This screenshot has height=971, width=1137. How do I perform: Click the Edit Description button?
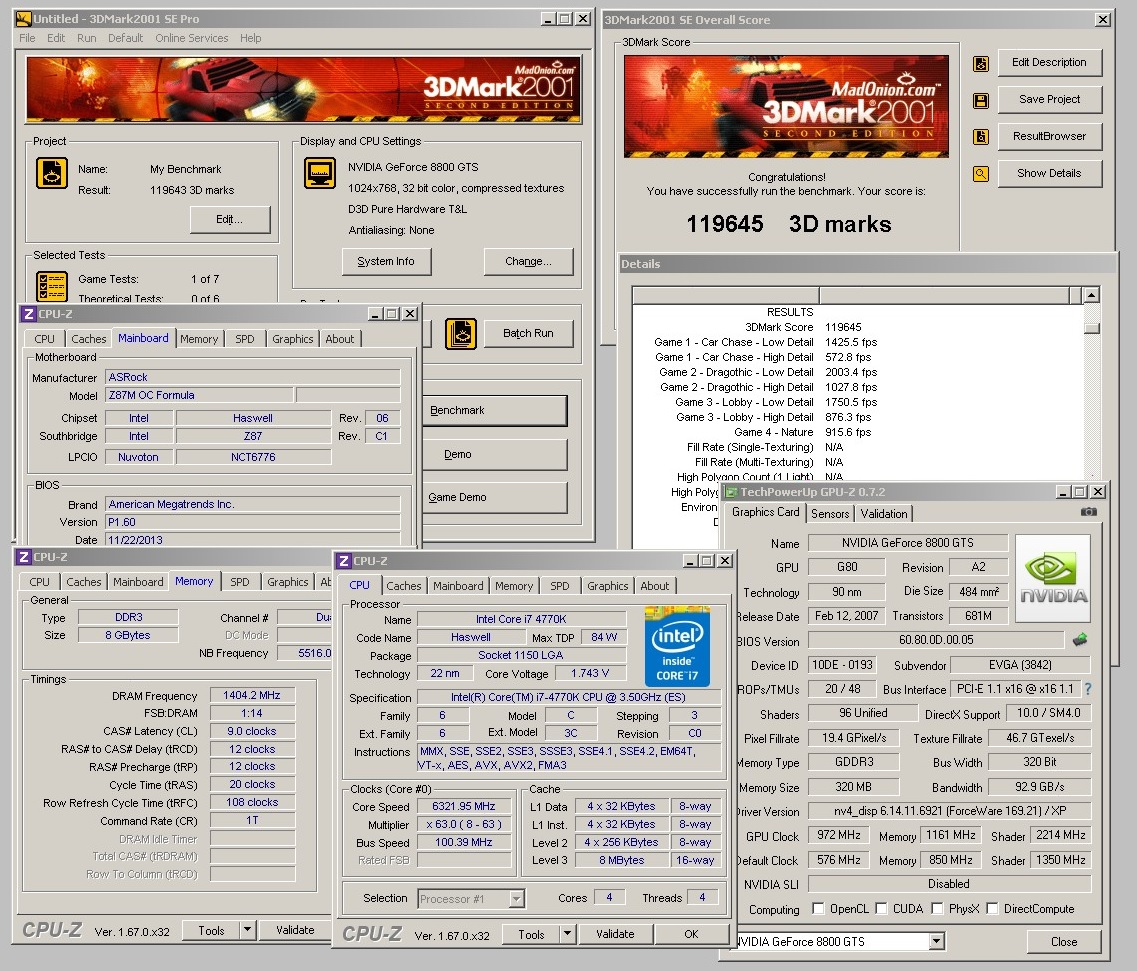[1049, 62]
